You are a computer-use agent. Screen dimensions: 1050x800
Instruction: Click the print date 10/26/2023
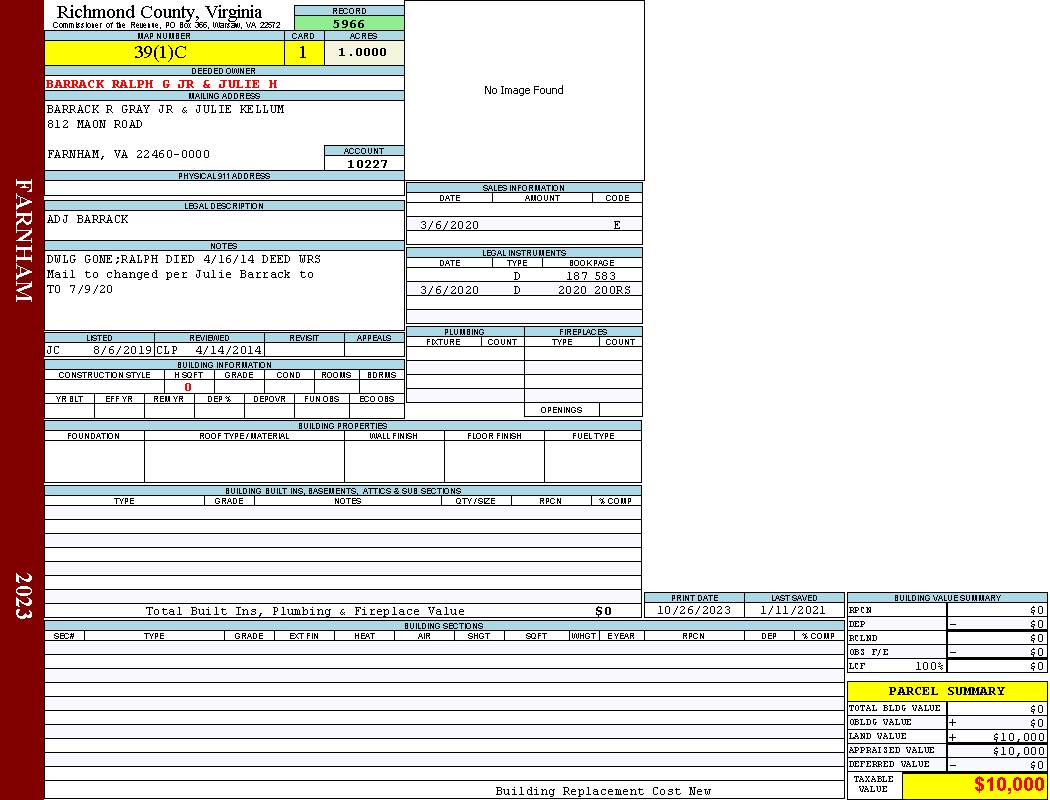pyautogui.click(x=693, y=610)
